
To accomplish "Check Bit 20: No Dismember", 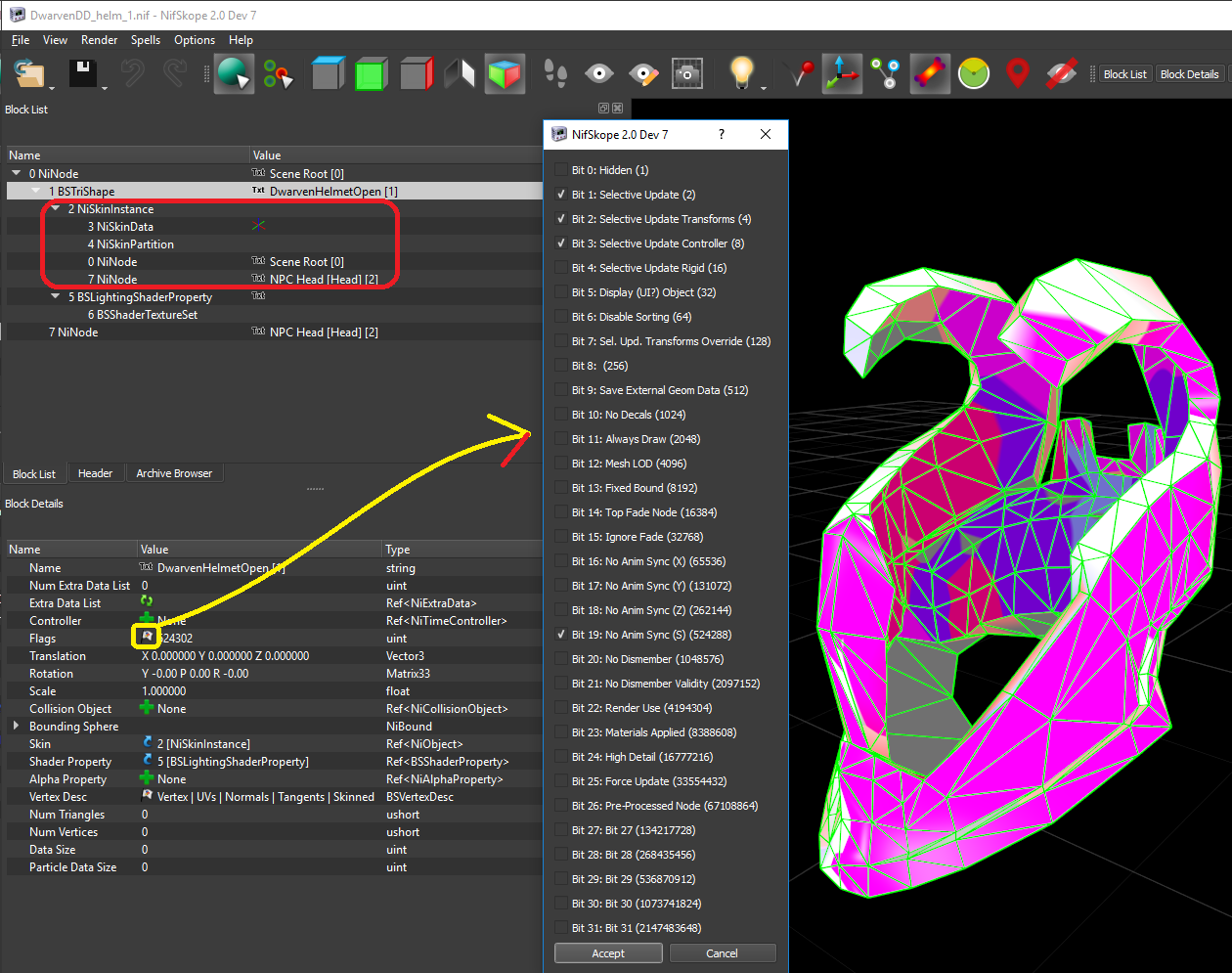I will tap(561, 659).
